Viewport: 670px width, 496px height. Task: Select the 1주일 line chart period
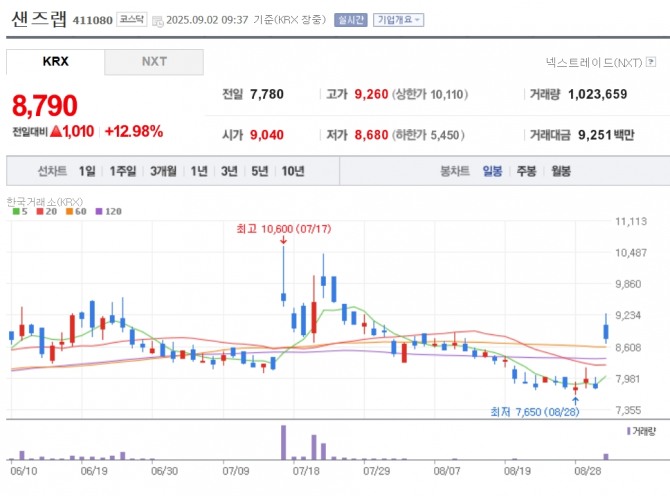[x=123, y=171]
